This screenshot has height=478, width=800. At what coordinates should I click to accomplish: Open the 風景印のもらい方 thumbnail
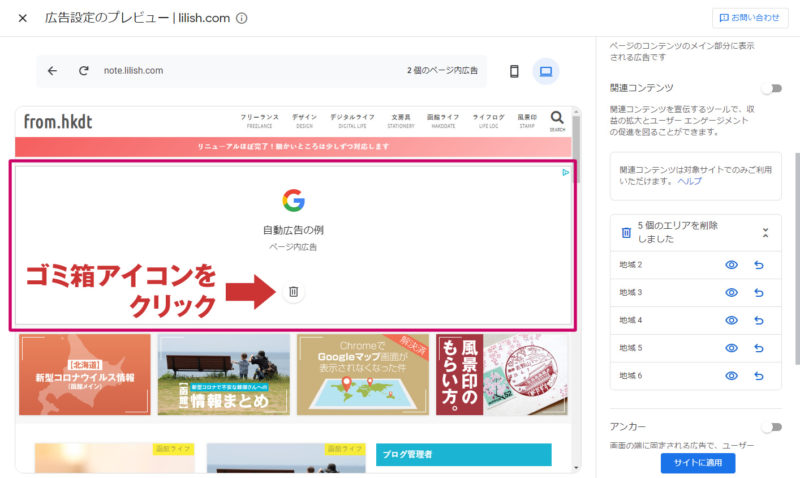[x=502, y=374]
